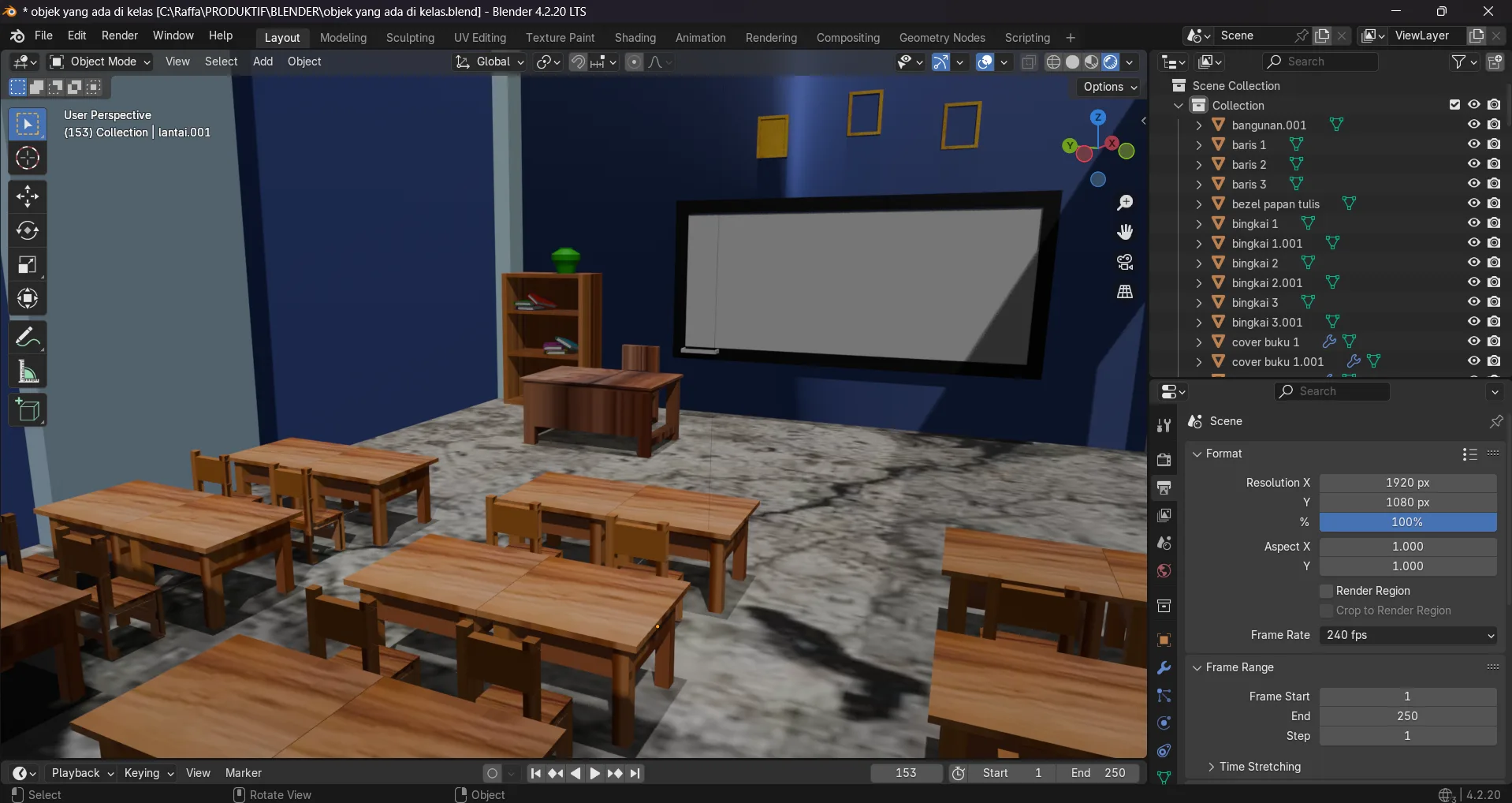The image size is (1512, 803).
Task: Disable bingkai 1 in renders
Action: click(x=1494, y=223)
